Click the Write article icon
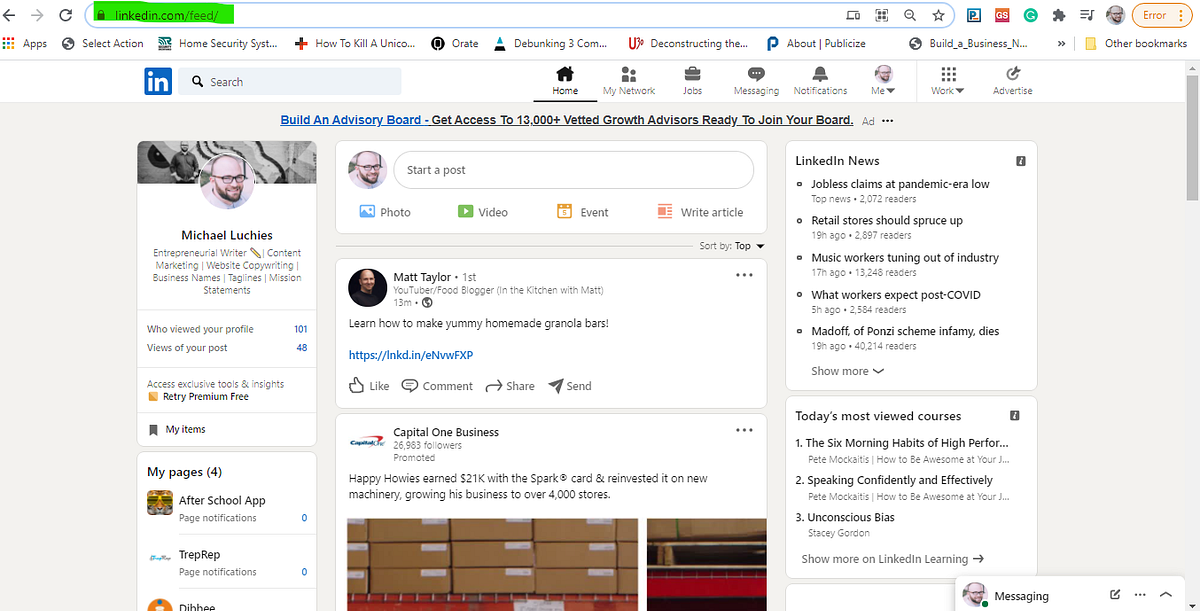This screenshot has height=611, width=1200. (x=700, y=211)
